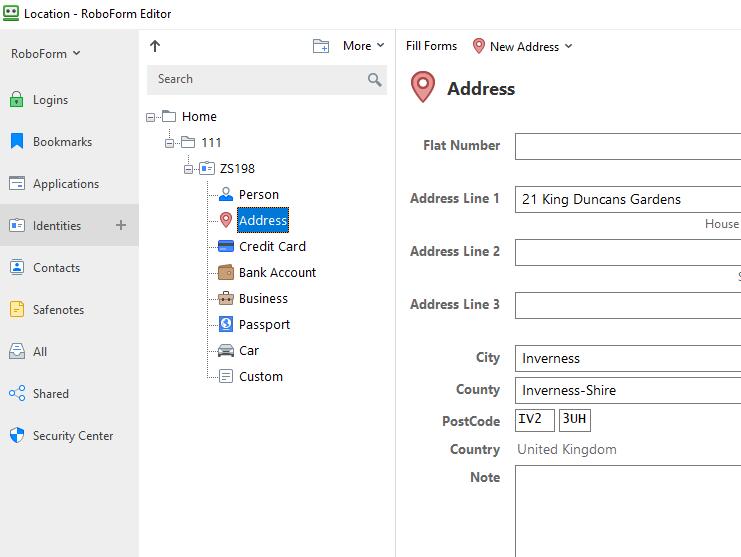Screen dimensions: 741x557
Task: Click the search magnifier icon
Action: pos(374,80)
